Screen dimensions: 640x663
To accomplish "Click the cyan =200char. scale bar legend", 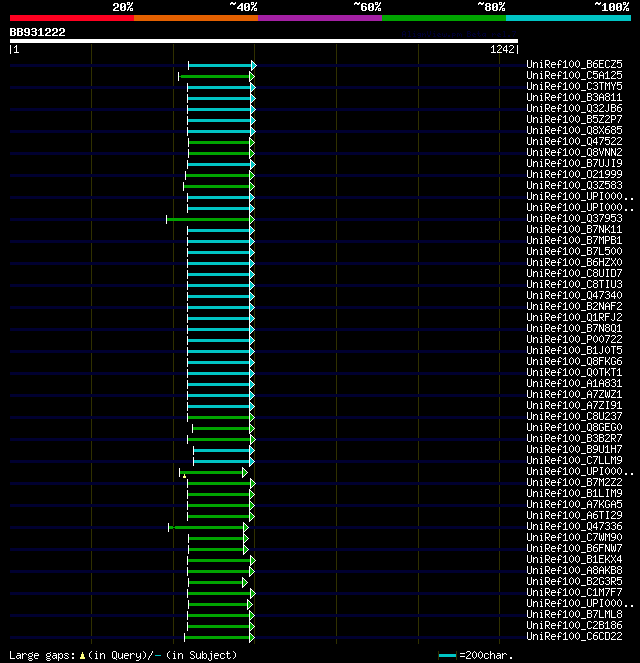I will [448, 655].
